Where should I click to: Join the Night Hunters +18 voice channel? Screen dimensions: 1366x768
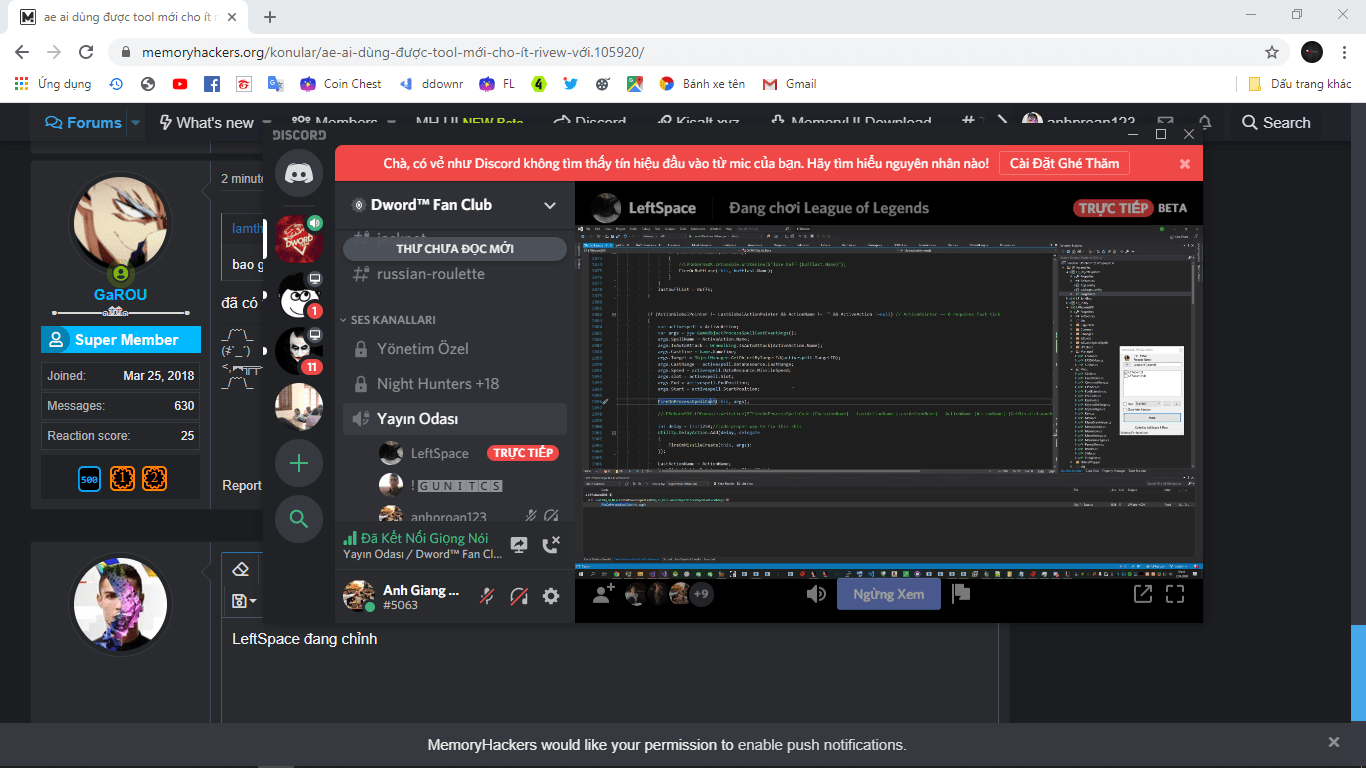coord(455,384)
